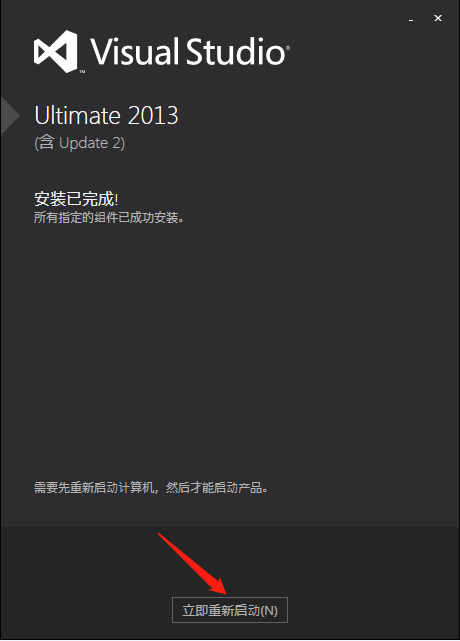Click the word "Update" in the subtitle
460x641 pixels.
tap(83, 143)
